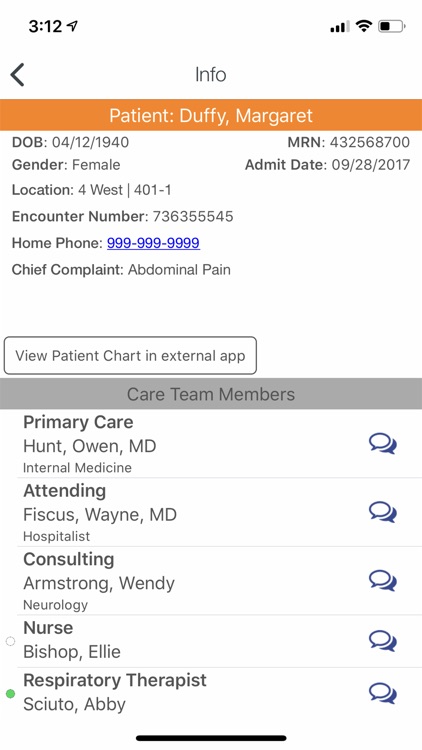Chat with respiratory therapist Sciuto, Abby
422x750 pixels.
tap(383, 694)
